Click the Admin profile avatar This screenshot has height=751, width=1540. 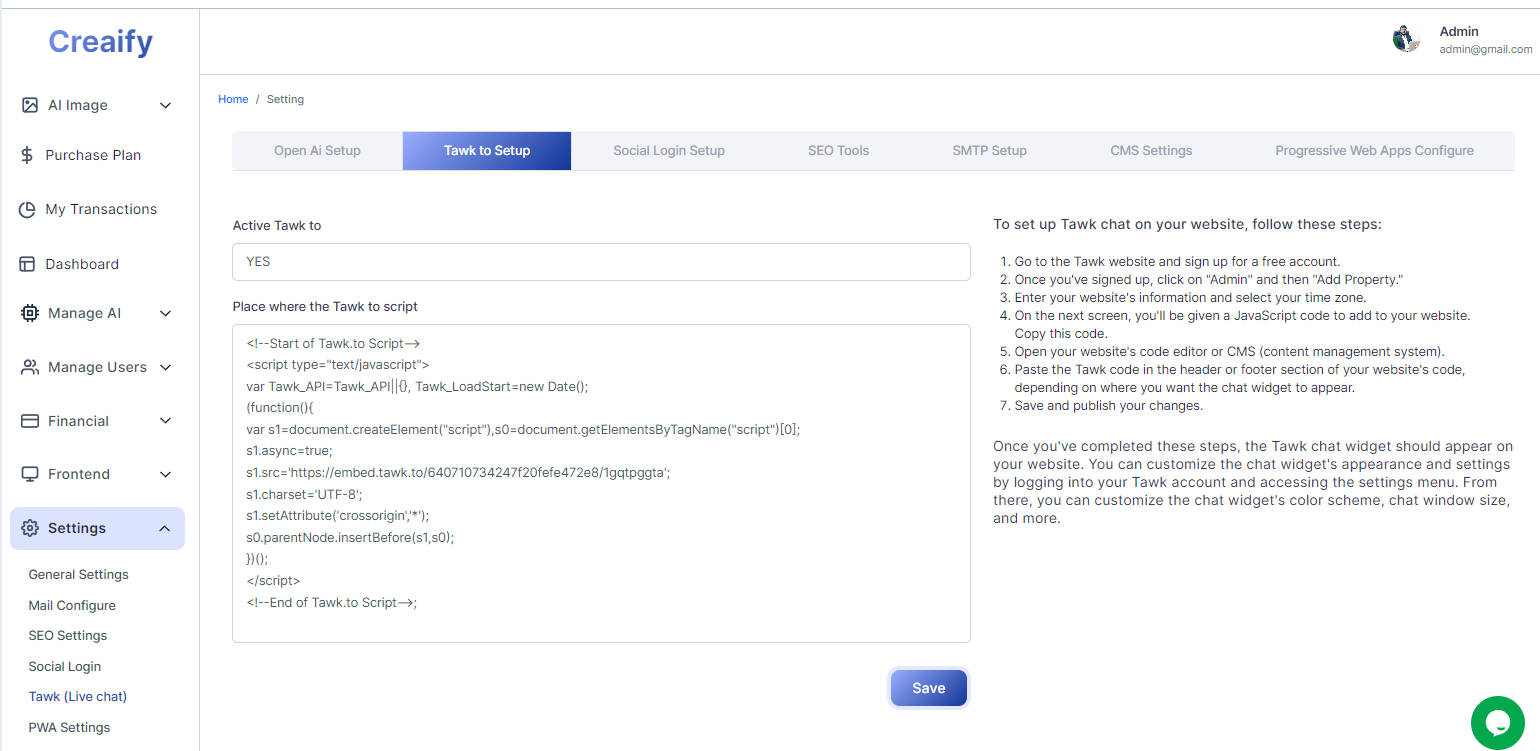pos(1407,39)
